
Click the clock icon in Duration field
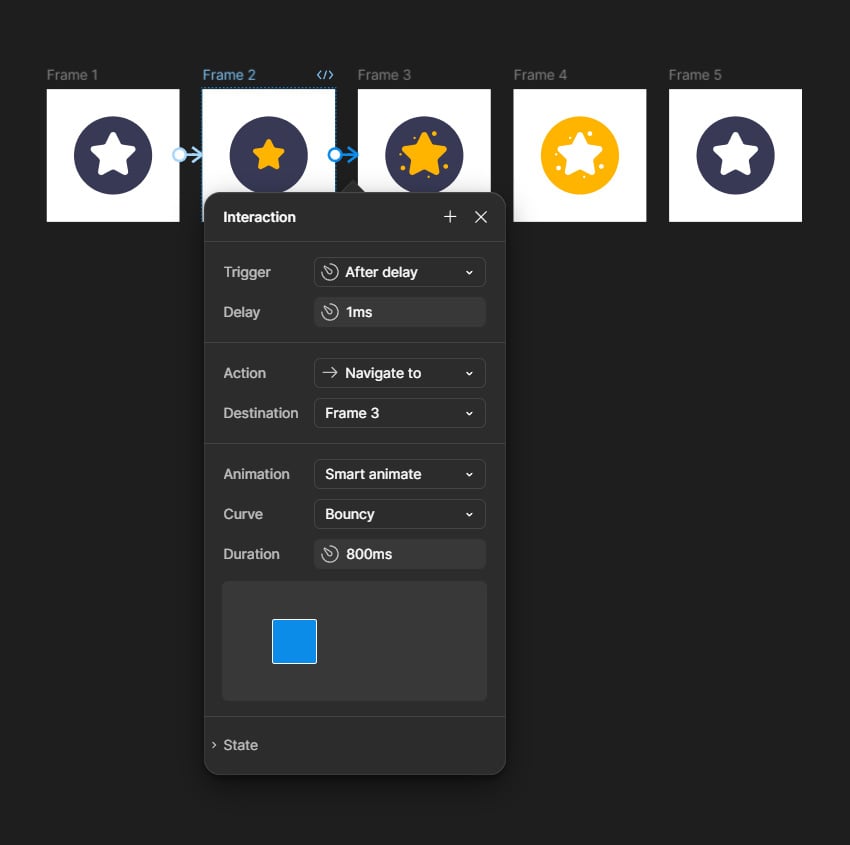[x=330, y=554]
